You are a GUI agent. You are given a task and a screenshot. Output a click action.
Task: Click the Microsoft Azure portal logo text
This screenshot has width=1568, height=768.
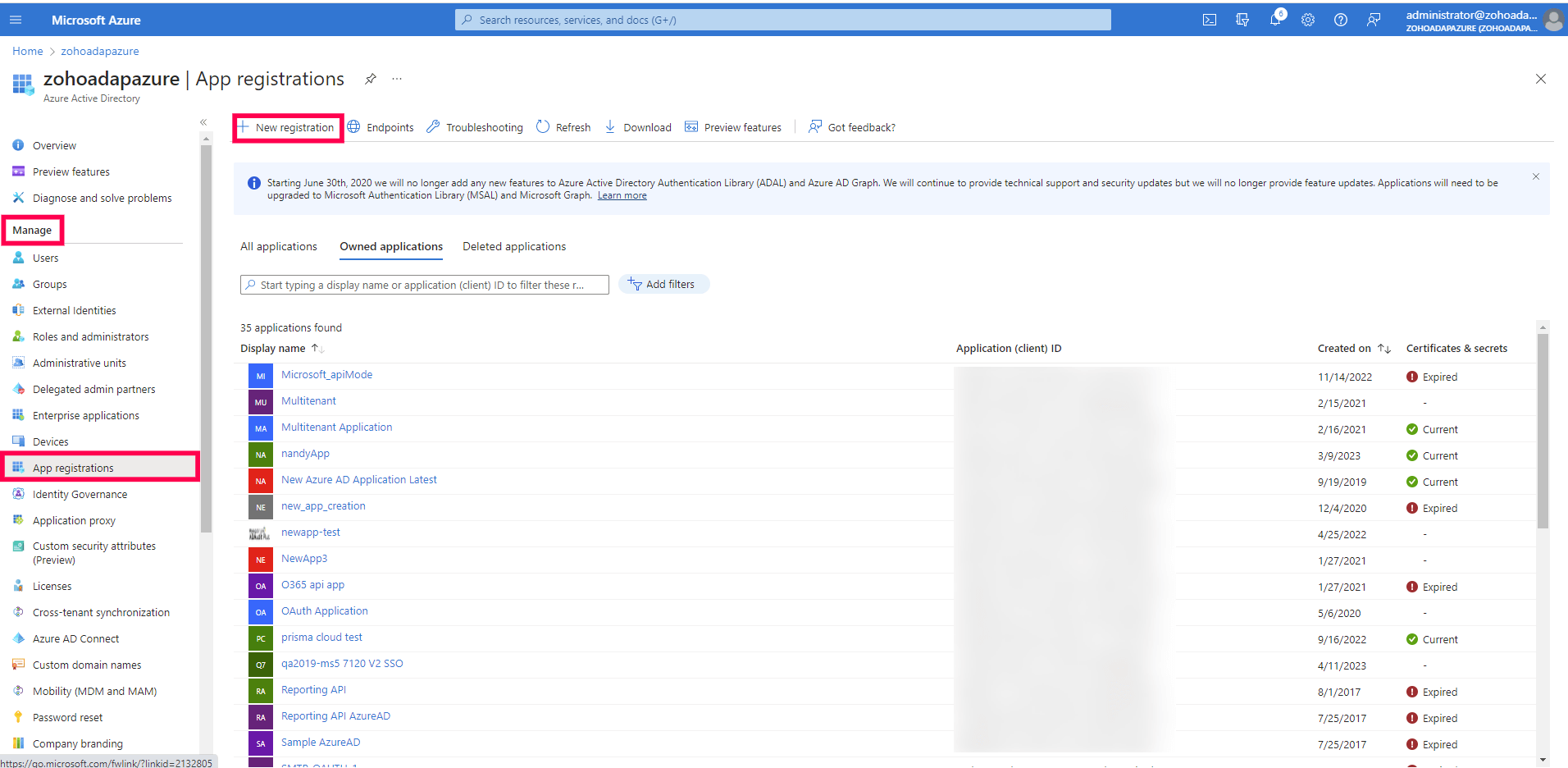(96, 20)
